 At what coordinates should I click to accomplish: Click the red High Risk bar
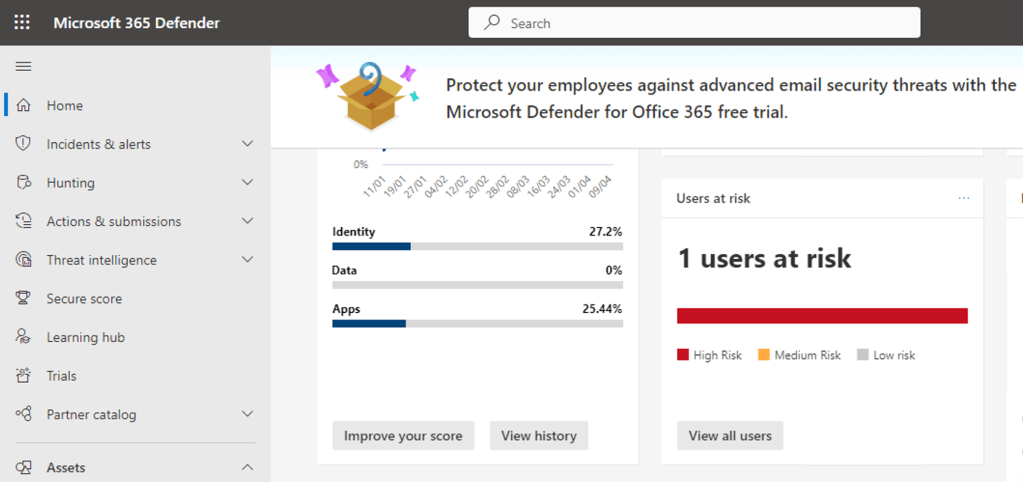tap(822, 316)
